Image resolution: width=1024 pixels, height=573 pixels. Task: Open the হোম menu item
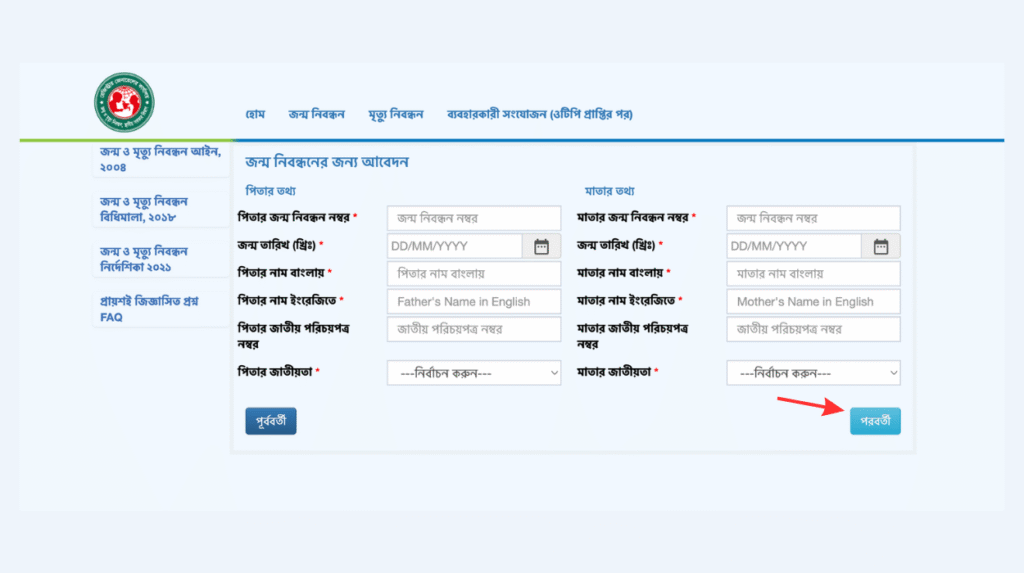point(255,114)
